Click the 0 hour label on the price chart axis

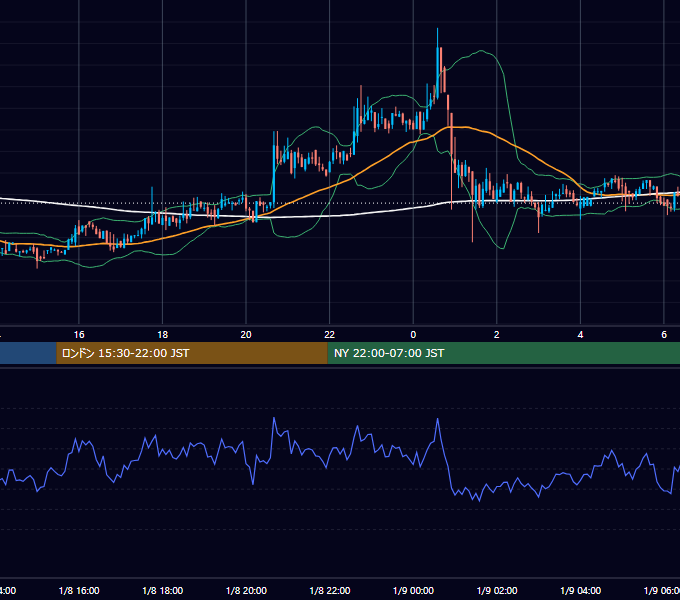click(413, 335)
